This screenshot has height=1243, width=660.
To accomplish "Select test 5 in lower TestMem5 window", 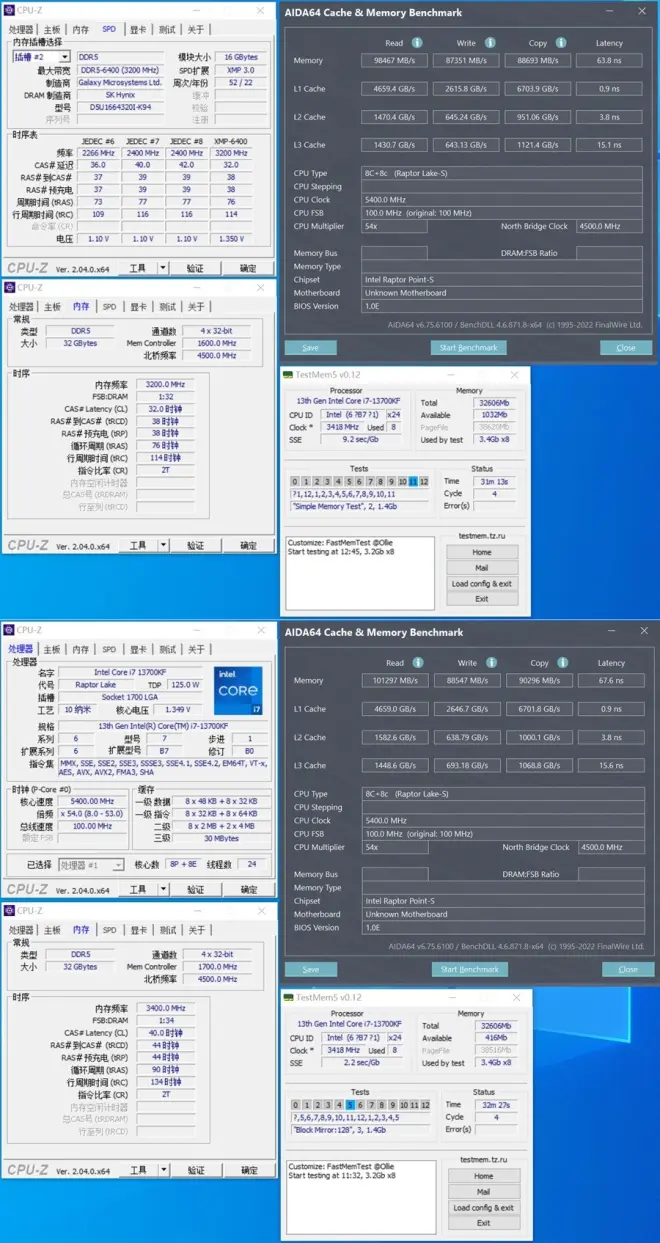I will pos(349,1105).
